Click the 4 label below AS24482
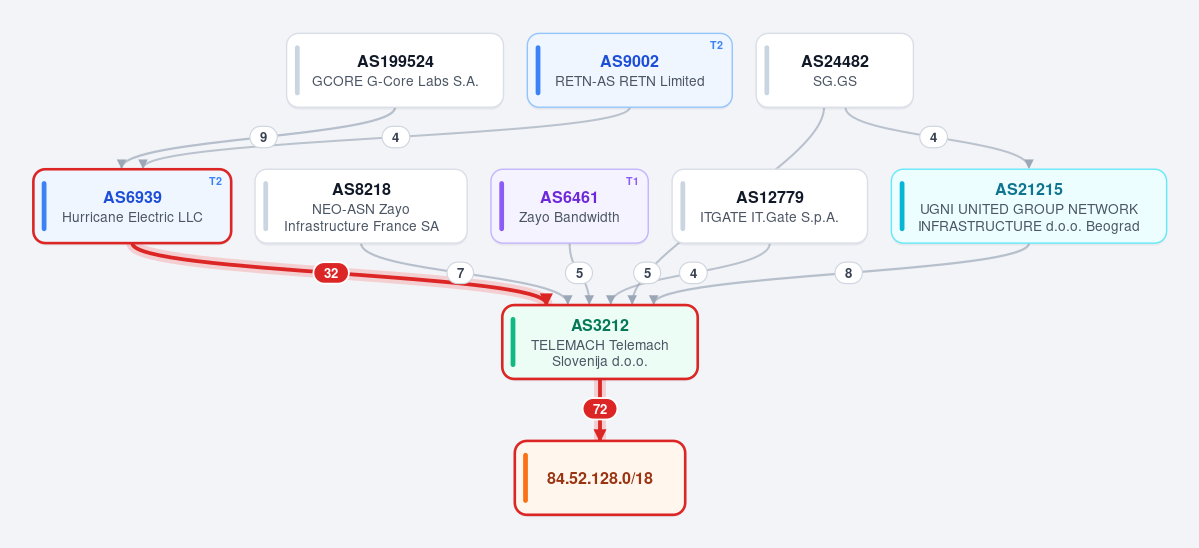 [933, 138]
